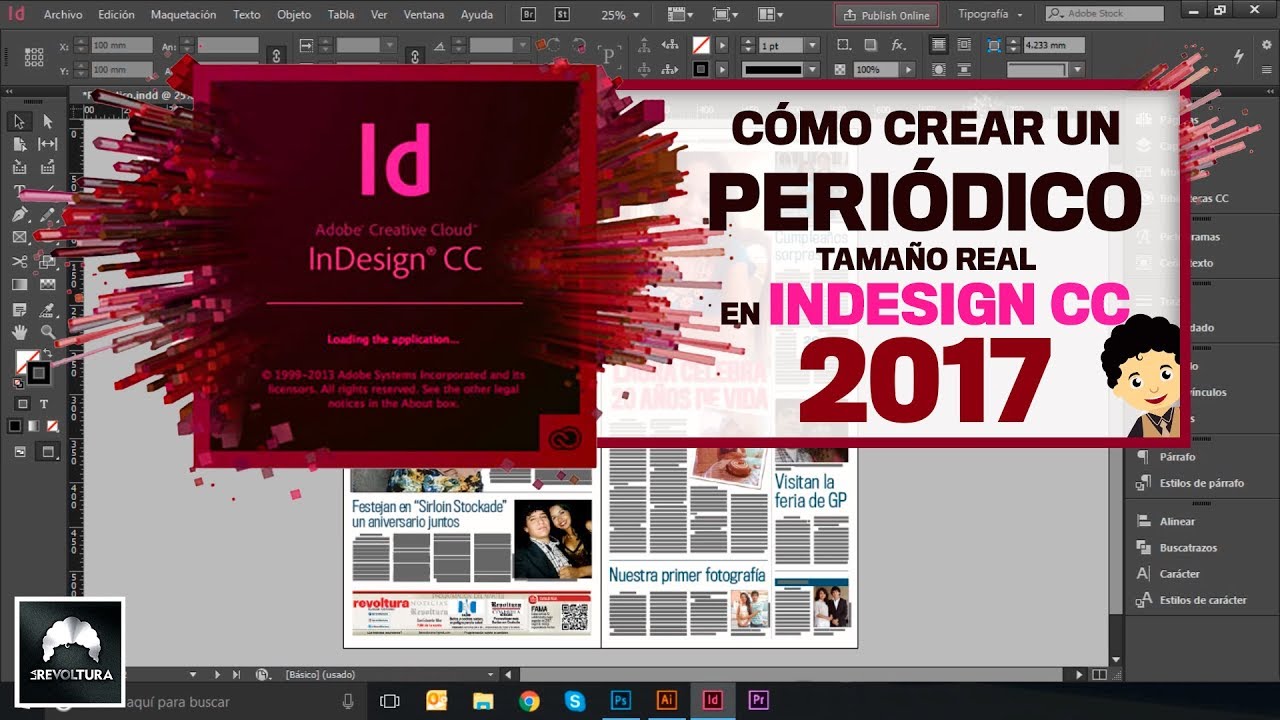The height and width of the screenshot is (720, 1280).
Task: Switch to Normal view mode
Action: click(20, 452)
